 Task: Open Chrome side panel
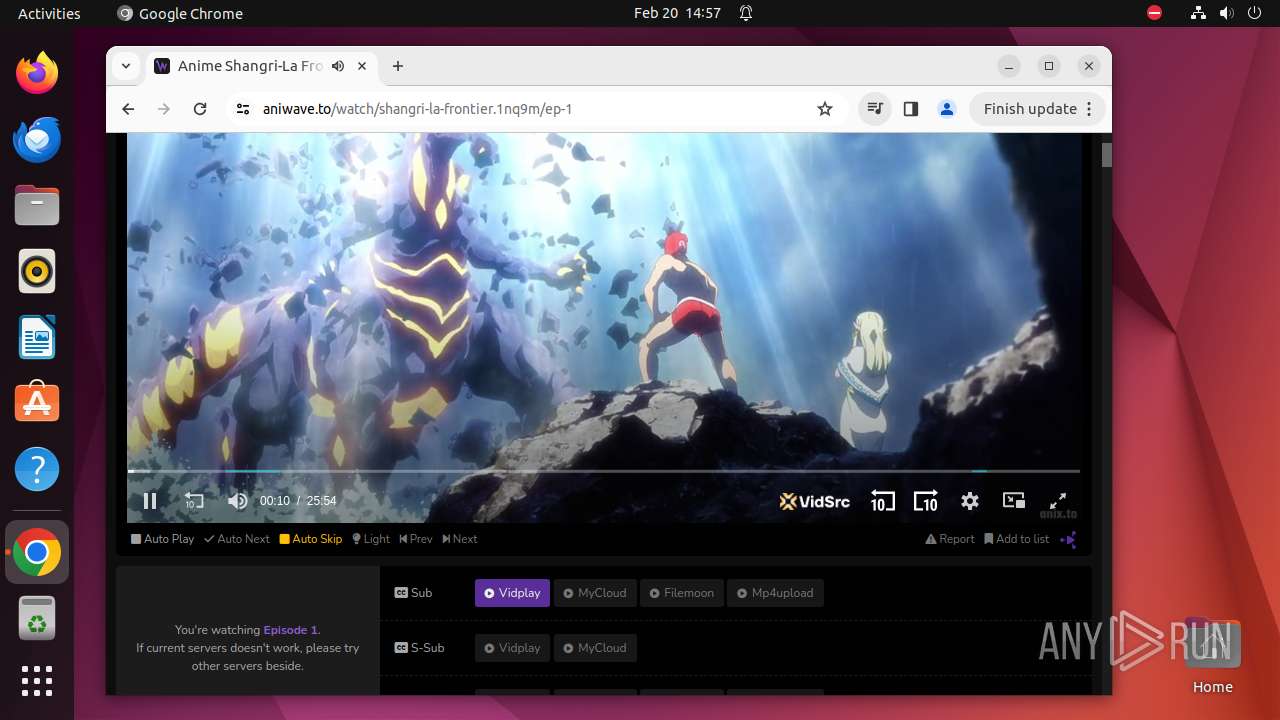(x=911, y=109)
